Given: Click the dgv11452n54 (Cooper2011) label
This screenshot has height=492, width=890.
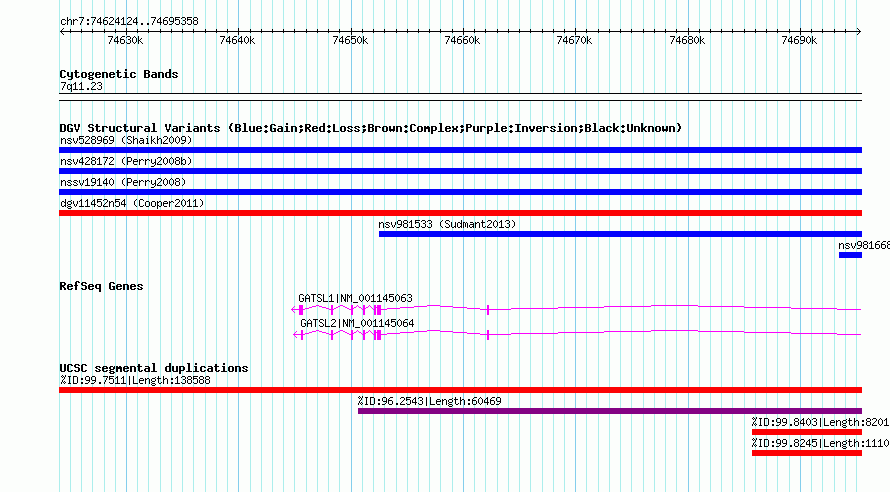Looking at the screenshot, I should coord(132,203).
